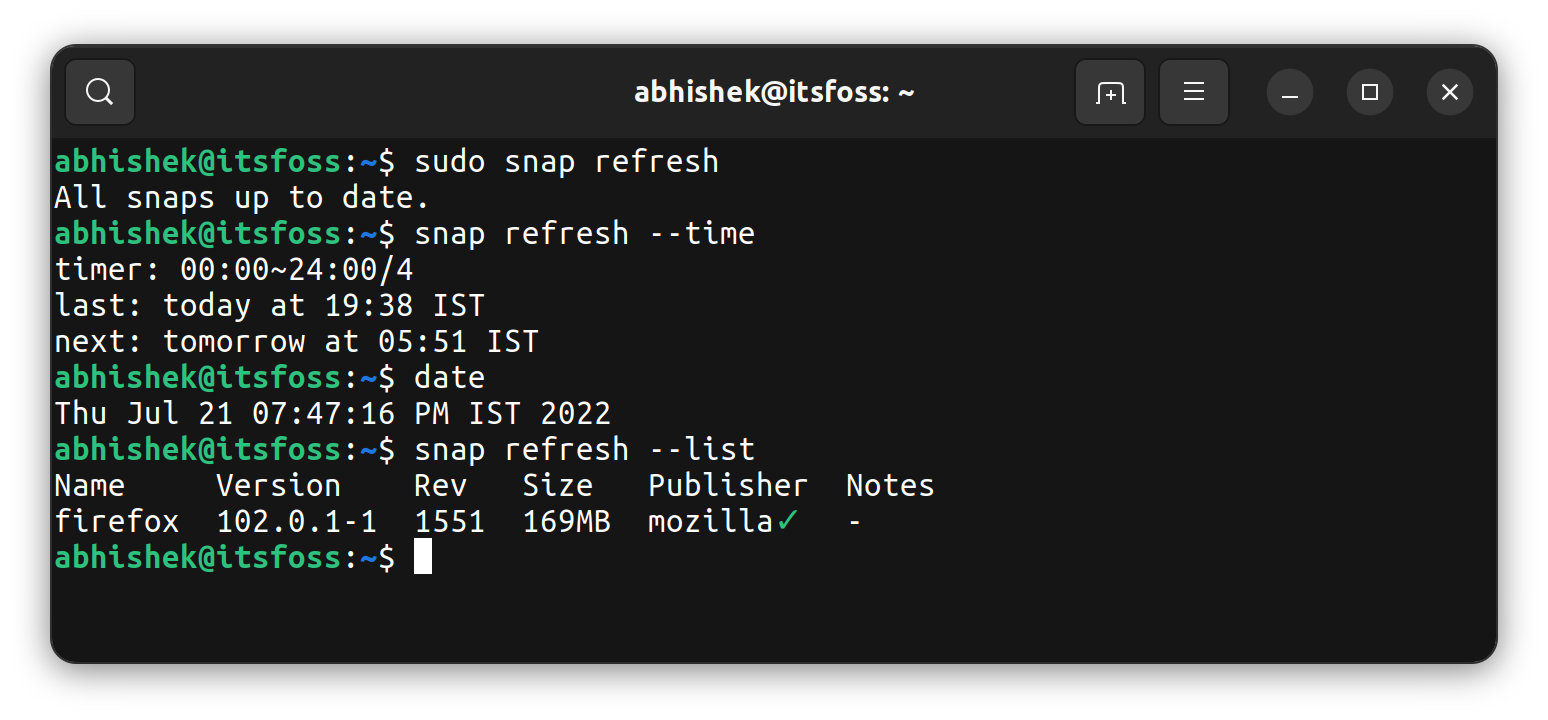Click the timer value 00:00~24:00/4
The height and width of the screenshot is (720, 1548).
[296, 269]
